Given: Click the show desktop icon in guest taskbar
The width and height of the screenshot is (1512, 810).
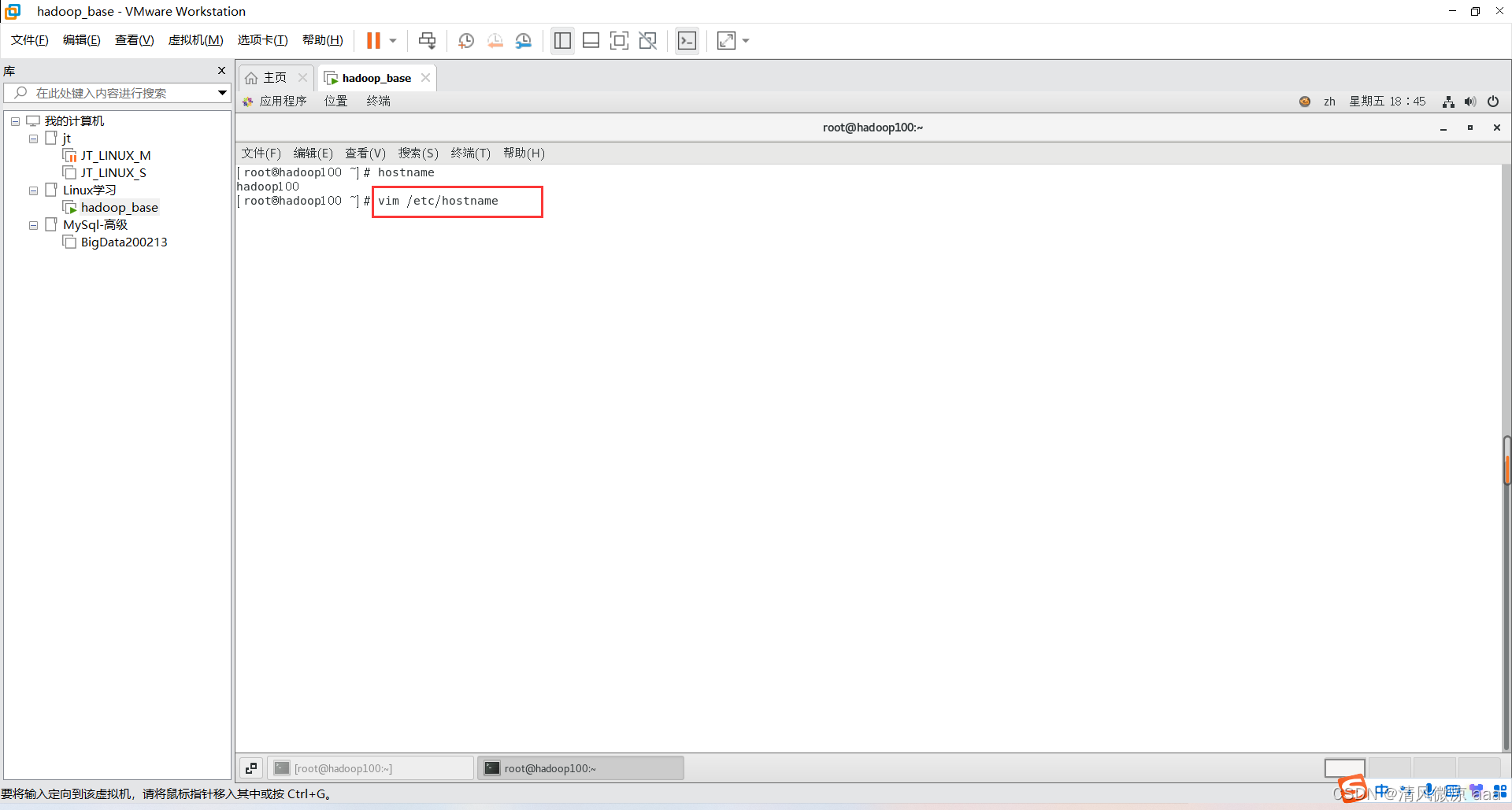Looking at the screenshot, I should [251, 768].
